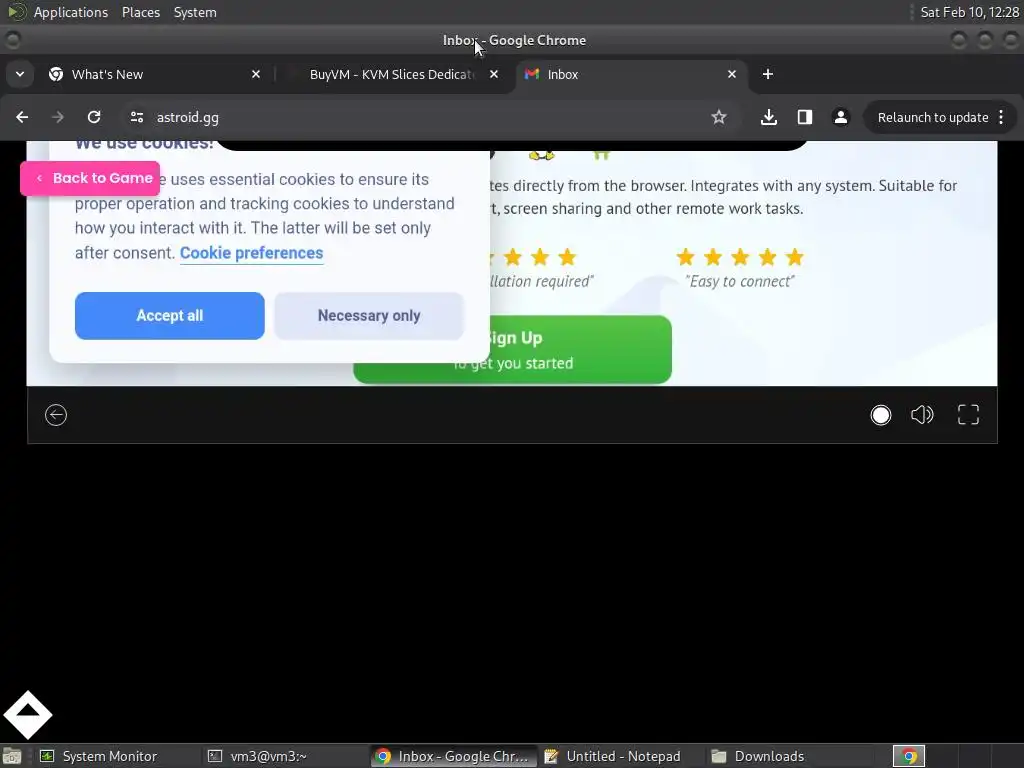Open the Applications menu
Viewport: 1024px width, 768px height.
[71, 12]
